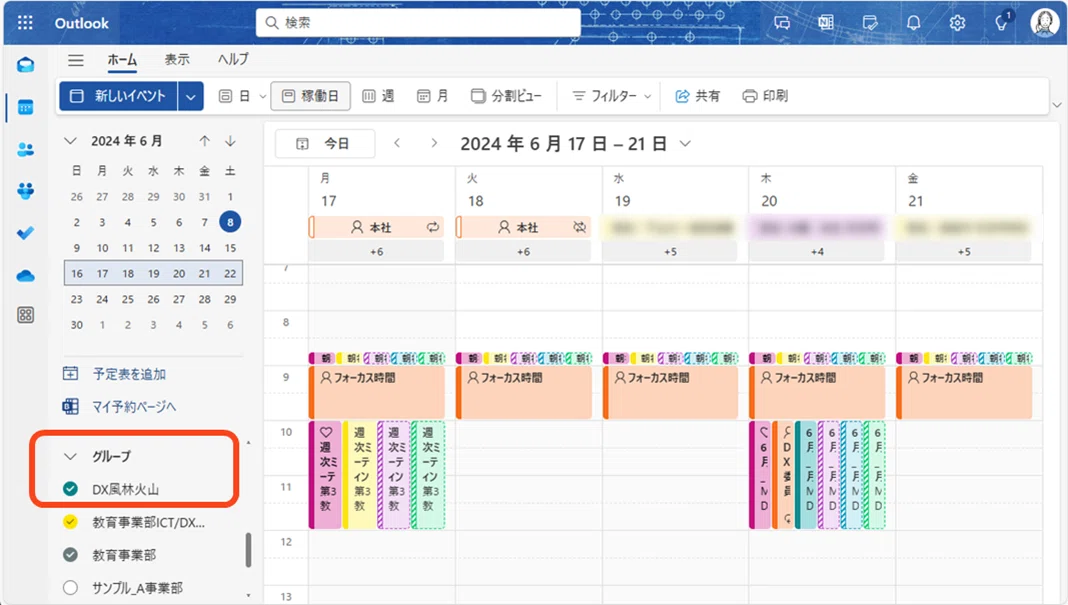Select the 表示 tab
This screenshot has height=605, width=1068.
click(x=177, y=60)
